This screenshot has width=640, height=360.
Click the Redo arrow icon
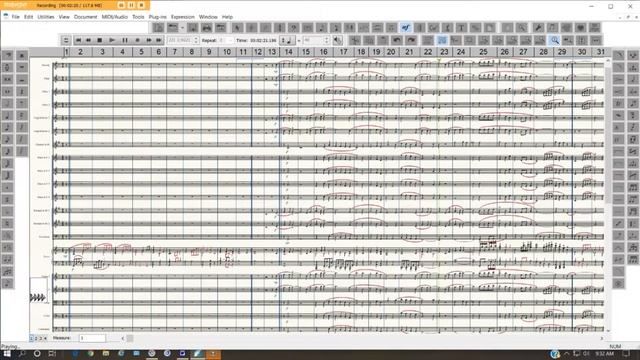click(411, 40)
